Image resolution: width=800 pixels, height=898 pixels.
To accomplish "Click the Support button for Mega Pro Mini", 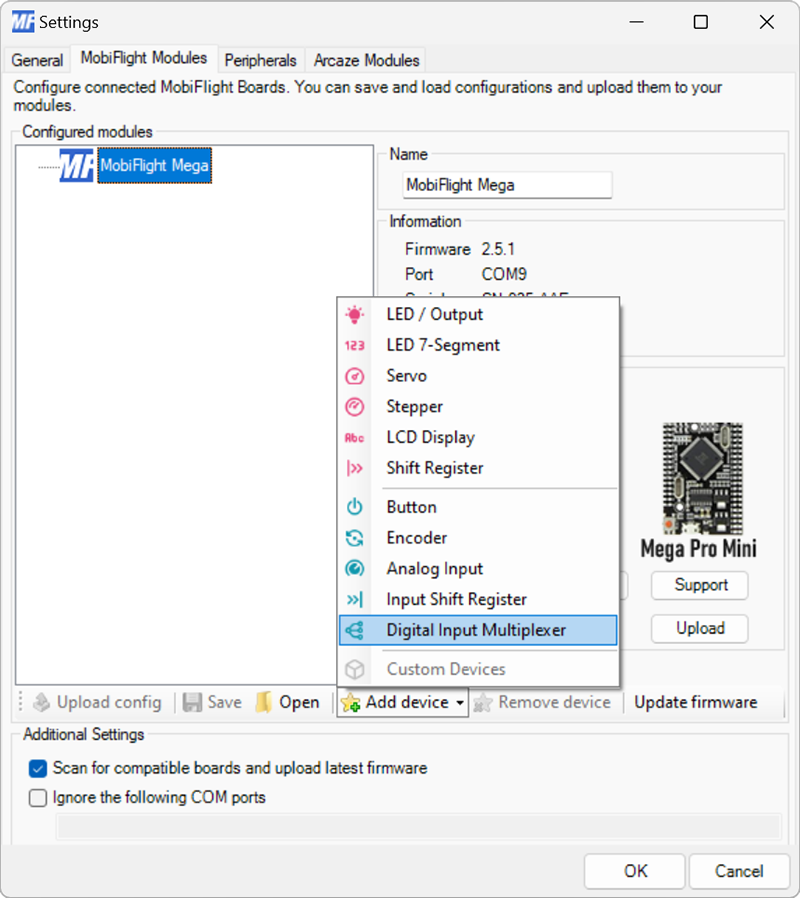I will click(699, 585).
